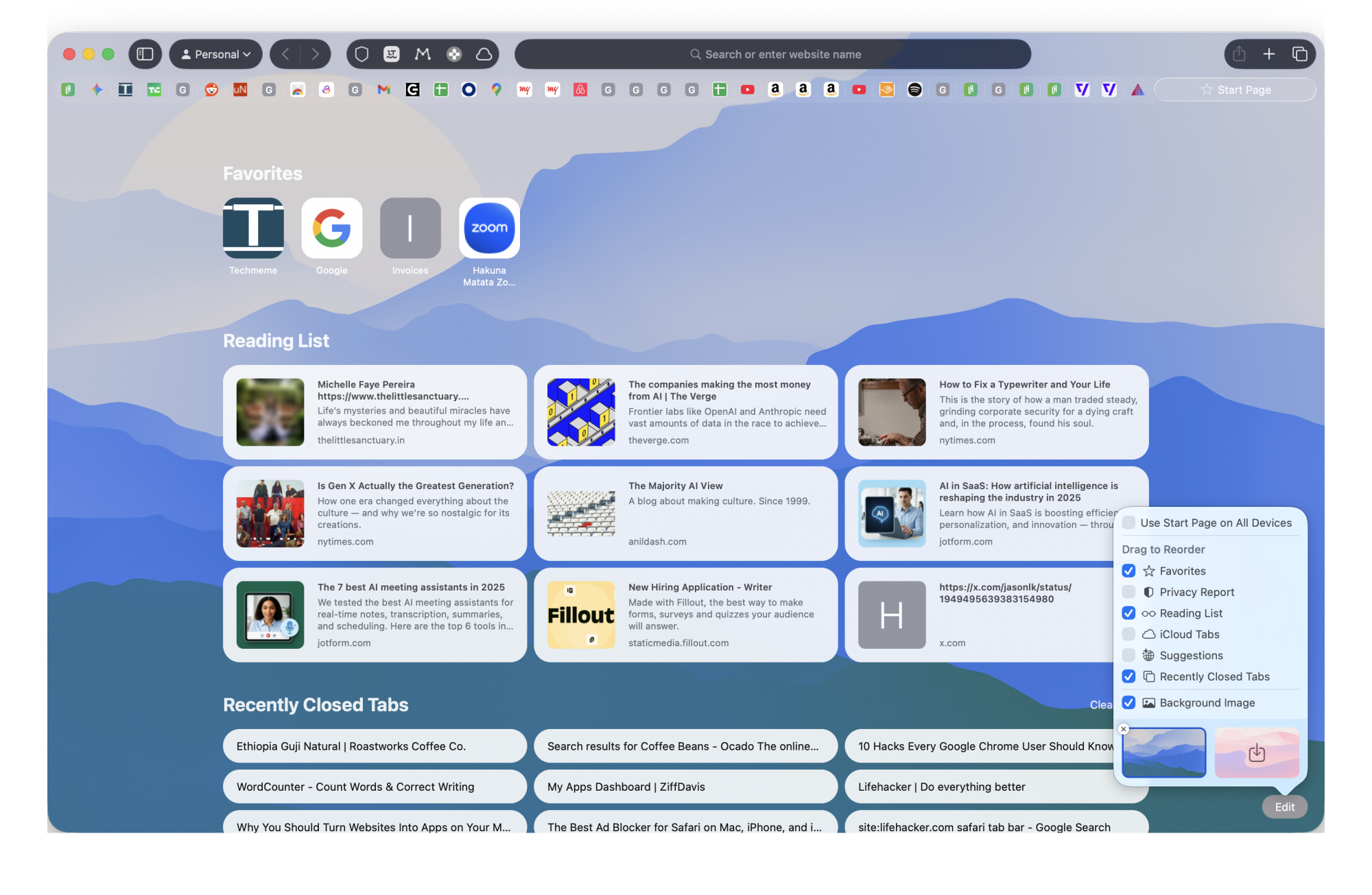The height and width of the screenshot is (895, 1372).
Task: Open the Personal profile dropdown
Action: (x=215, y=53)
